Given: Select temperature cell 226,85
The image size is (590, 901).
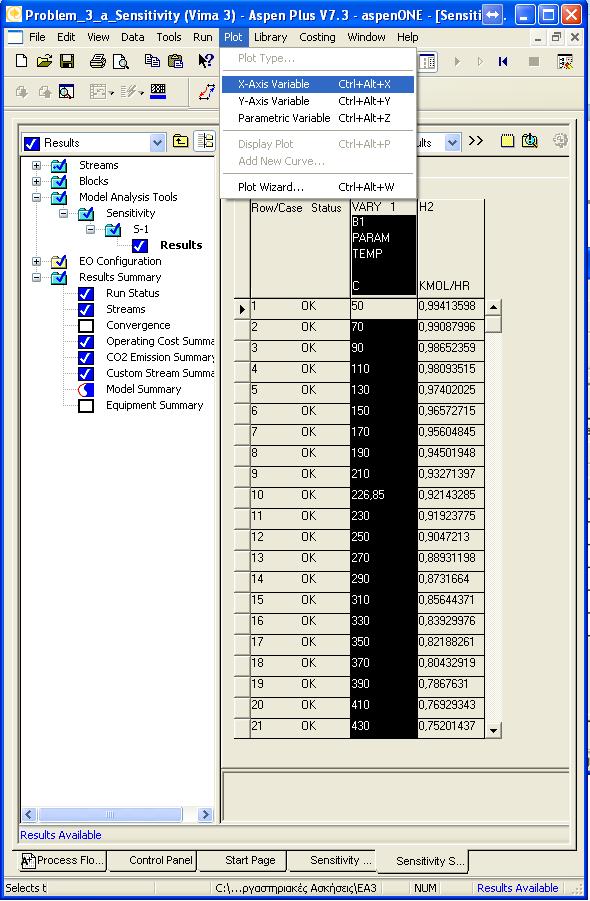Looking at the screenshot, I should pyautogui.click(x=383, y=495).
